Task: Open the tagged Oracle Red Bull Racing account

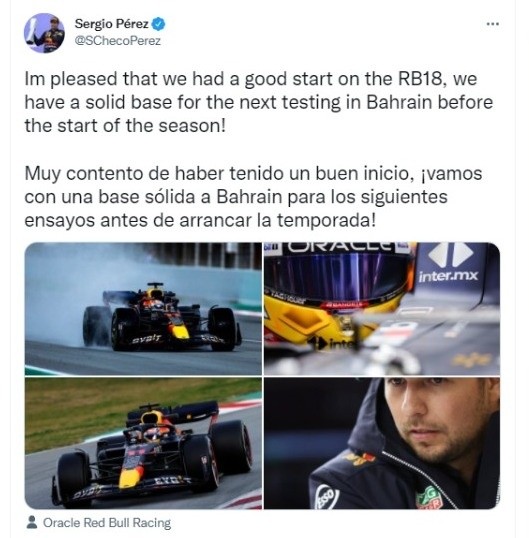Action: pyautogui.click(x=107, y=523)
